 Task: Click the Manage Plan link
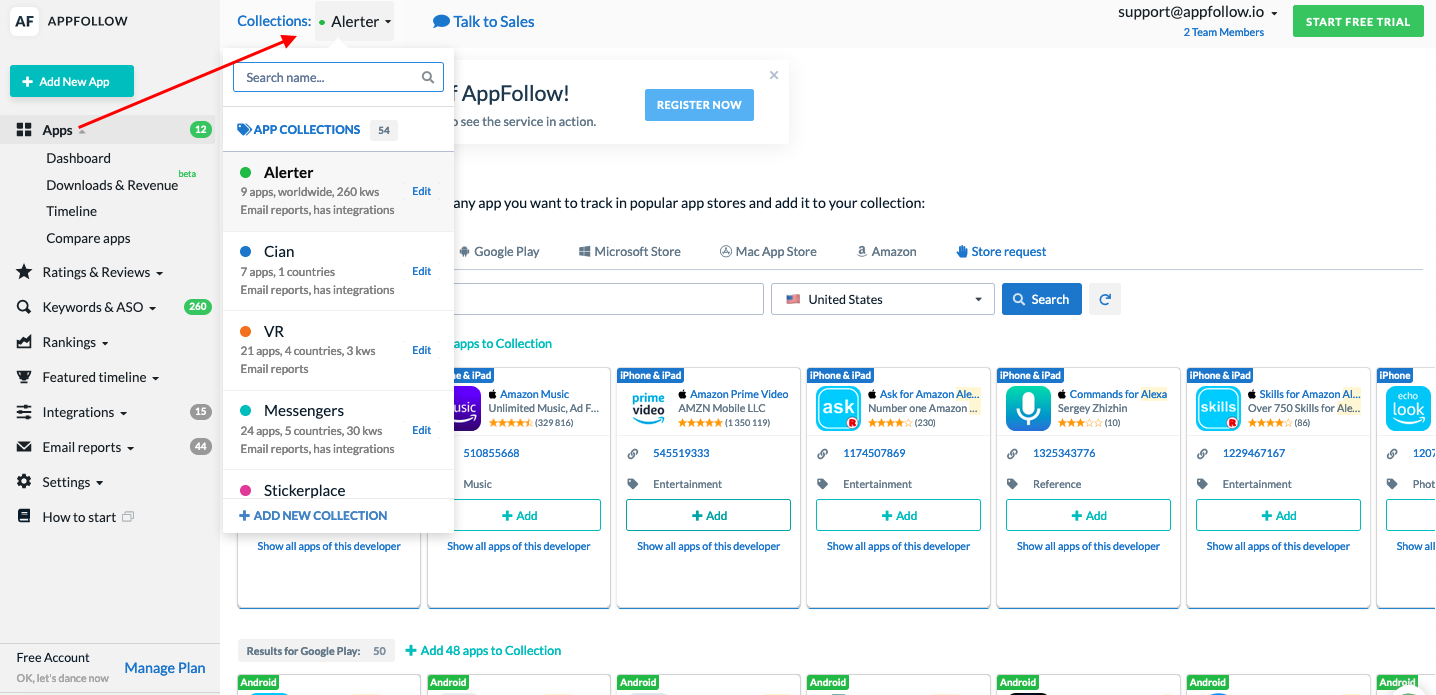pos(165,668)
